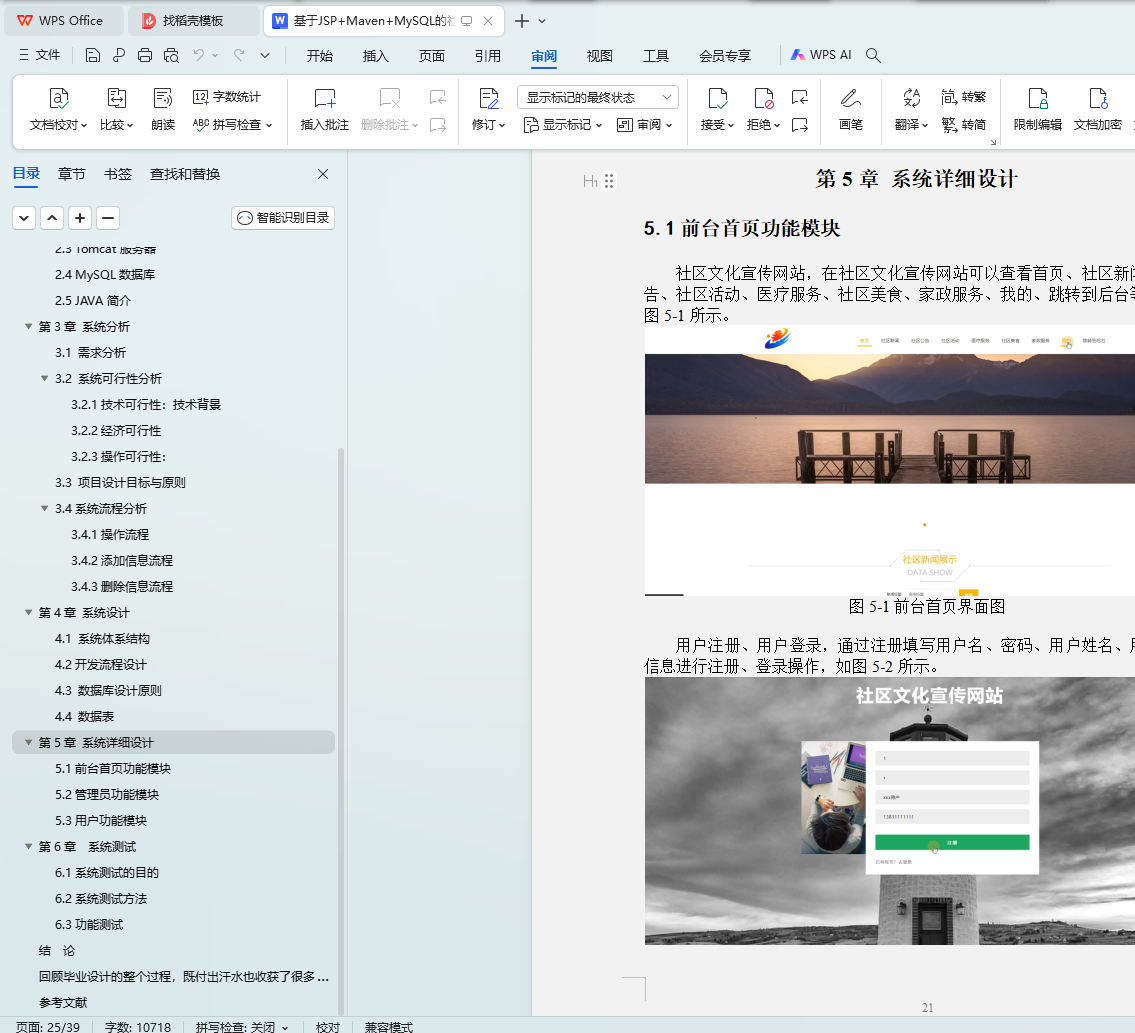Select the 画笔 pen tool
This screenshot has height=1033, width=1135.
pos(851,109)
